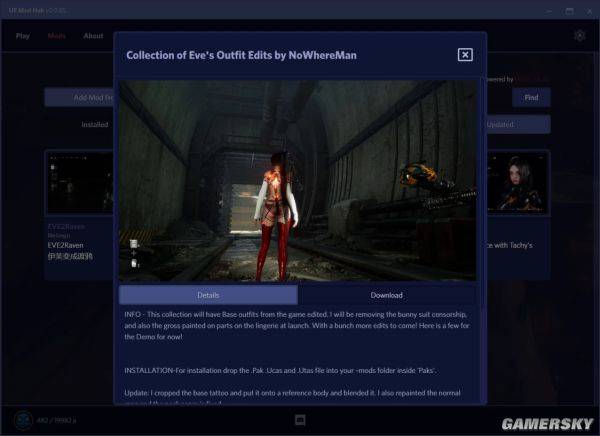This screenshot has width=600, height=436.
Task: Click the center bottom bar icon
Action: coord(300,420)
